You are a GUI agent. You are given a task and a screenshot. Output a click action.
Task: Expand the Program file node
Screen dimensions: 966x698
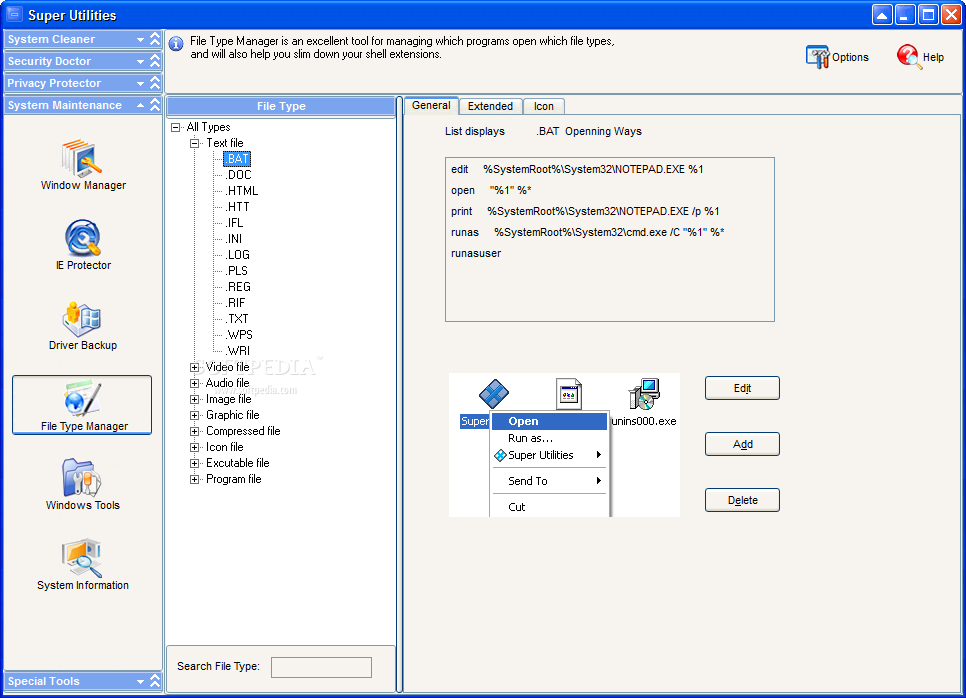tap(195, 480)
